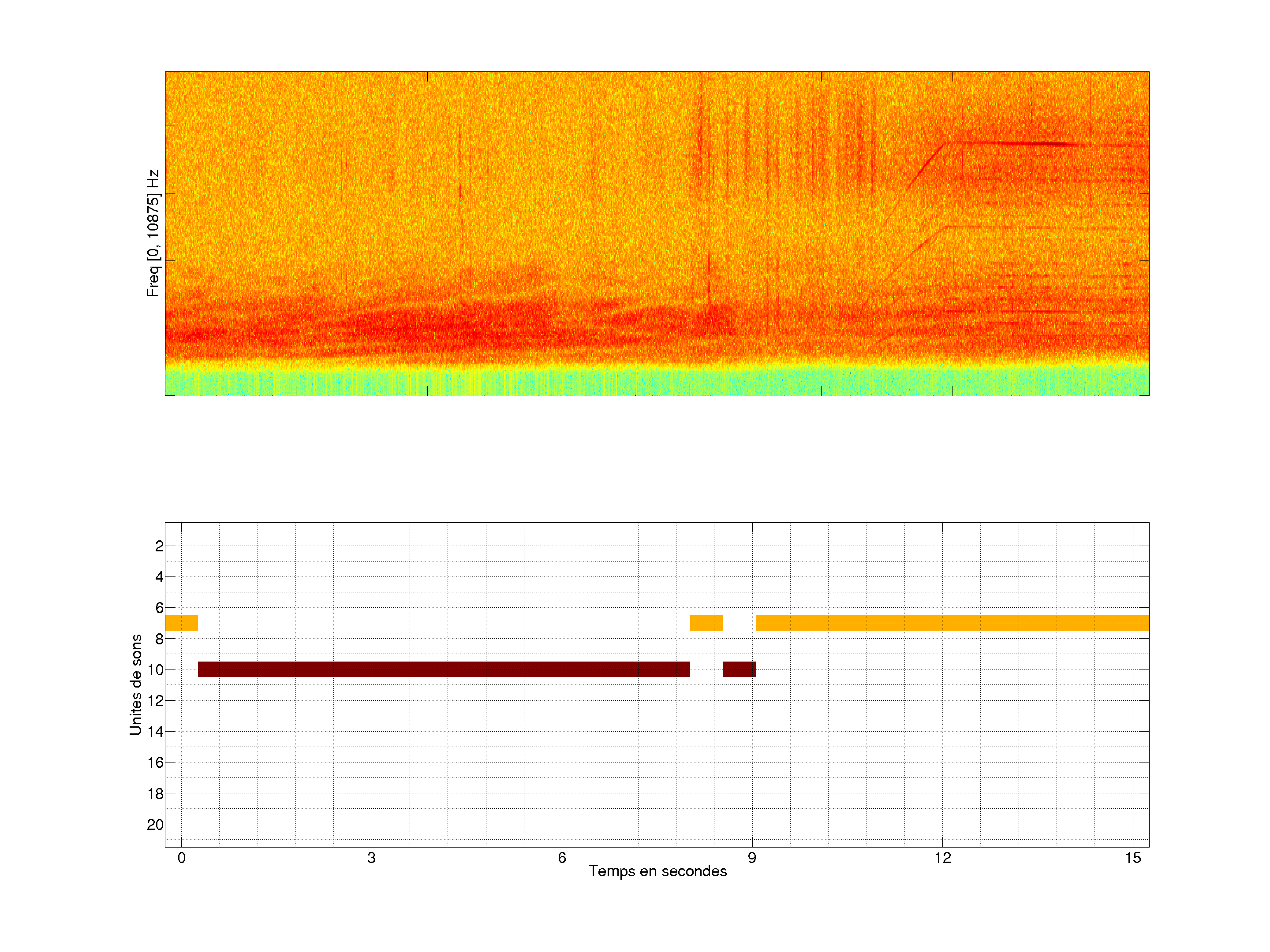Screen dimensions: 1270x952
Task: Click the long orange bar at unit 7
Action: pyautogui.click(x=952, y=623)
